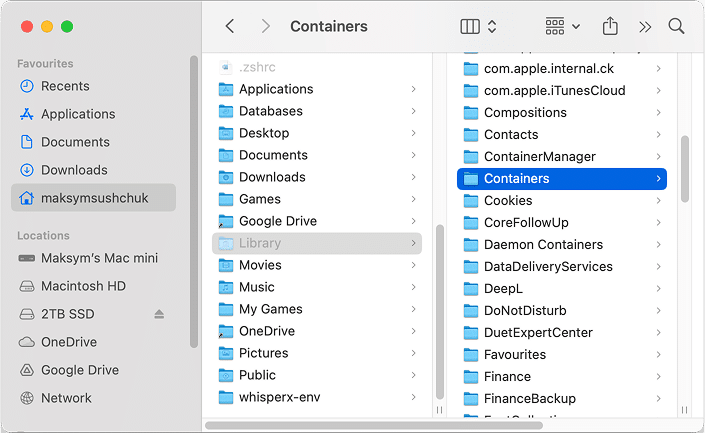
Task: Select the Databases folder
Action: 317,111
